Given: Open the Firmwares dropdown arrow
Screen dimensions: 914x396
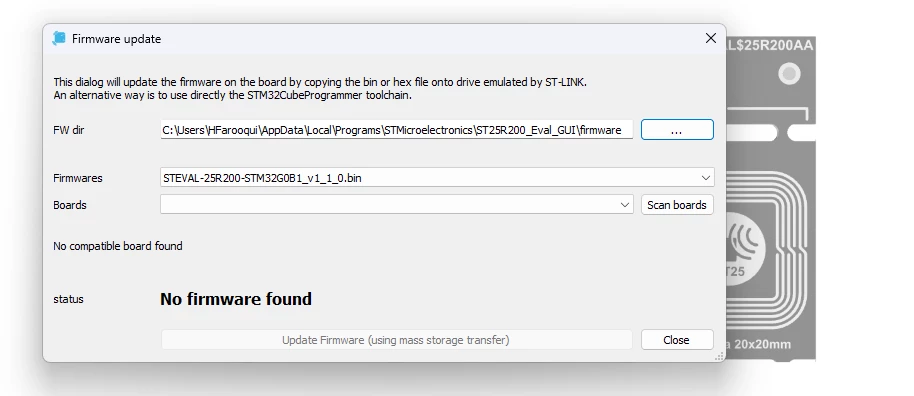Looking at the screenshot, I should click(x=706, y=178).
